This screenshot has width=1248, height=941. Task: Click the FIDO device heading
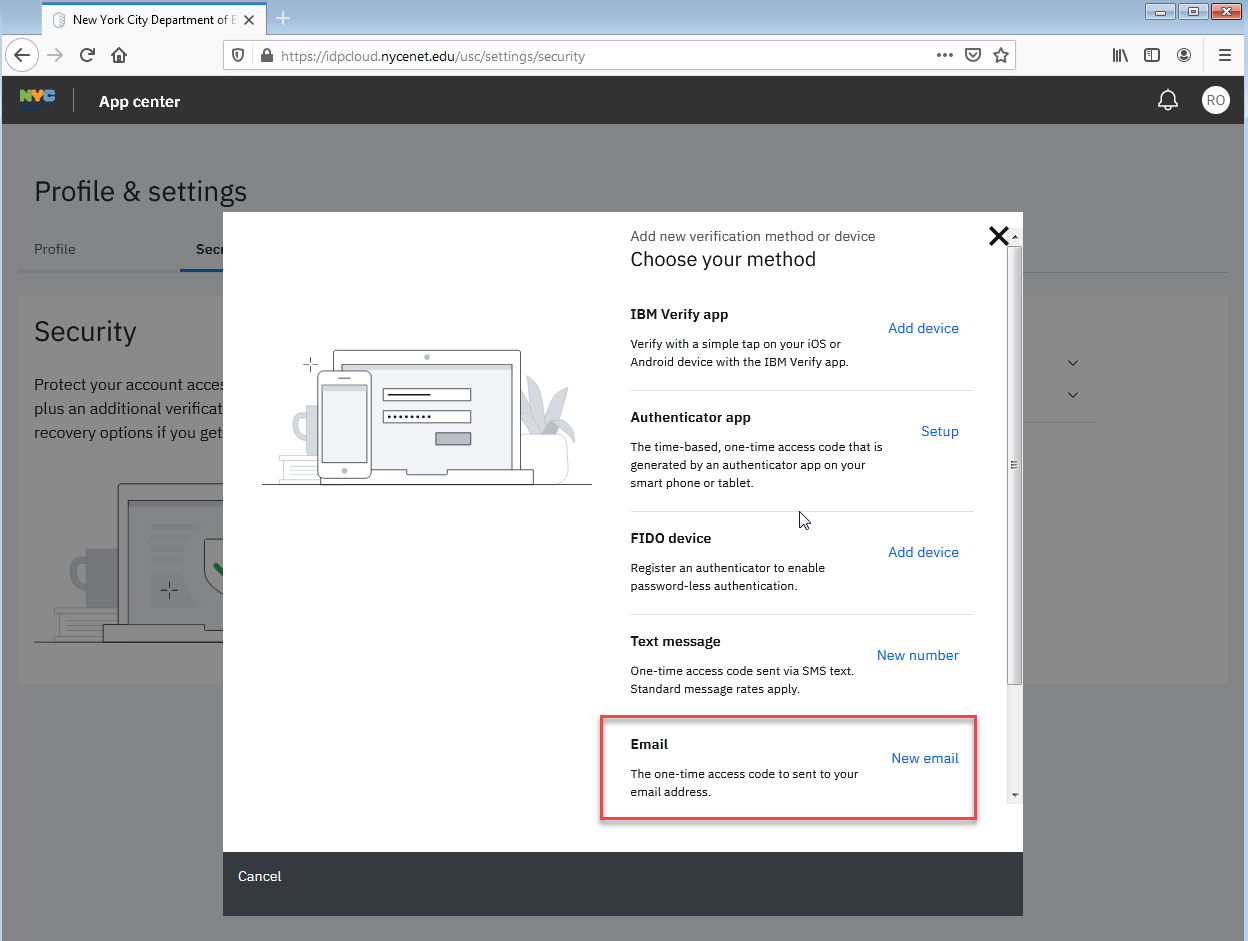[670, 538]
